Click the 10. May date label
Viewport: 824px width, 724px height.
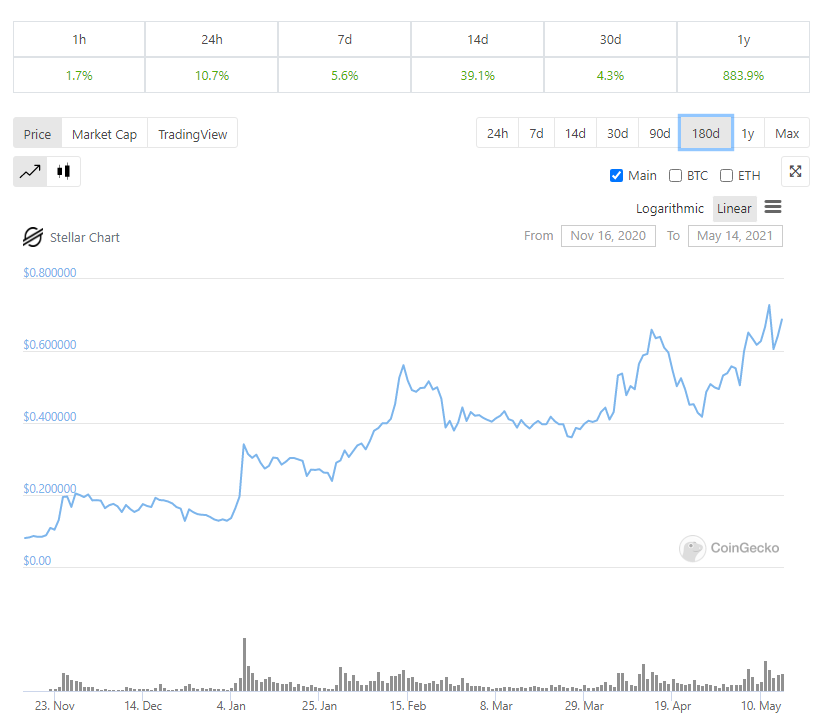click(761, 706)
